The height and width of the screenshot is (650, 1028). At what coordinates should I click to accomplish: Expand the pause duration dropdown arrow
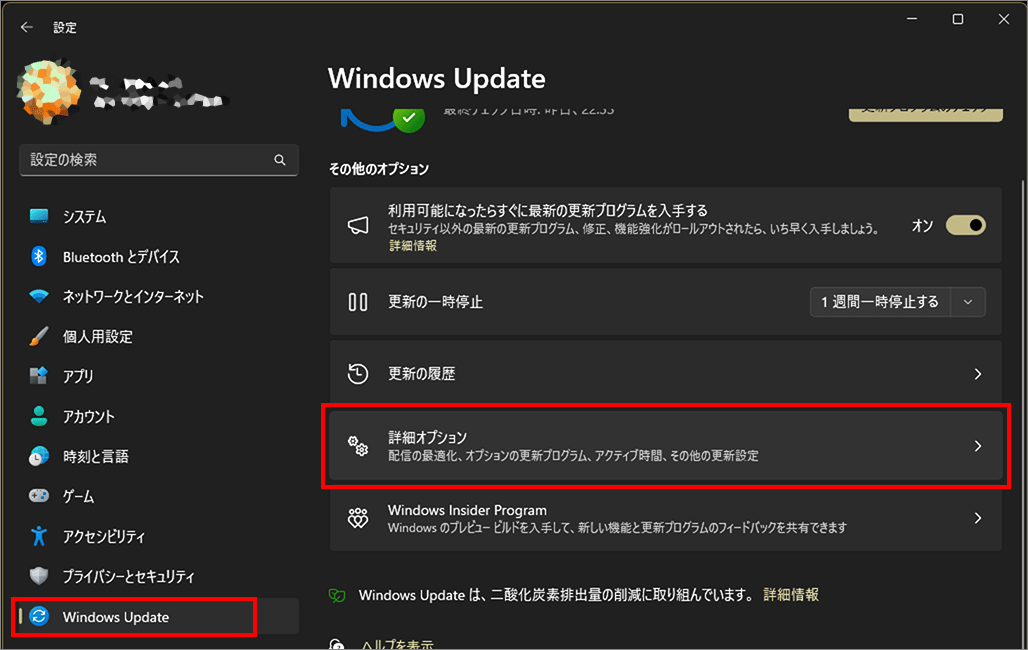tap(968, 302)
